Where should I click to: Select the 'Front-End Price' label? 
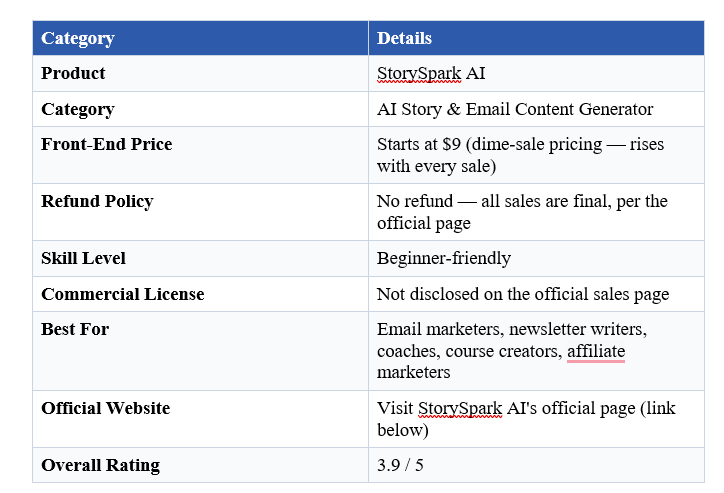pyautogui.click(x=107, y=144)
